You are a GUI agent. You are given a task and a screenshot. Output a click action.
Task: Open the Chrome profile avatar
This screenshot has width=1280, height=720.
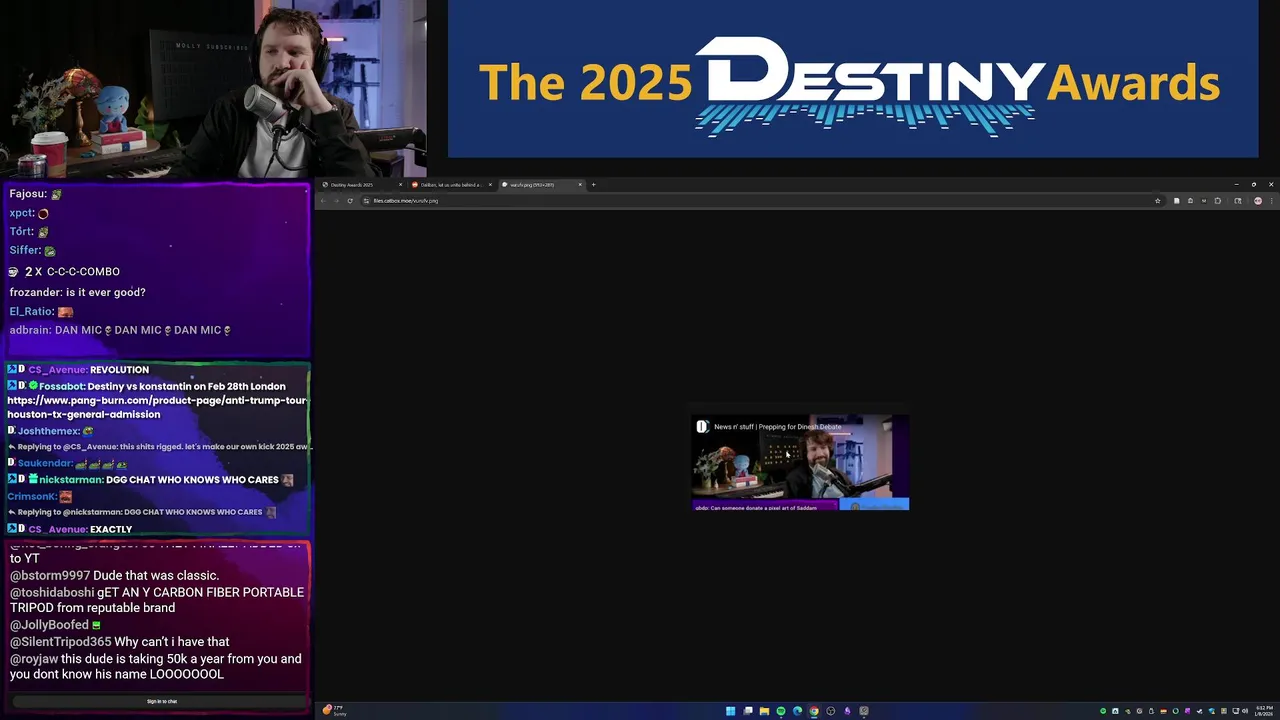pos(1258,201)
